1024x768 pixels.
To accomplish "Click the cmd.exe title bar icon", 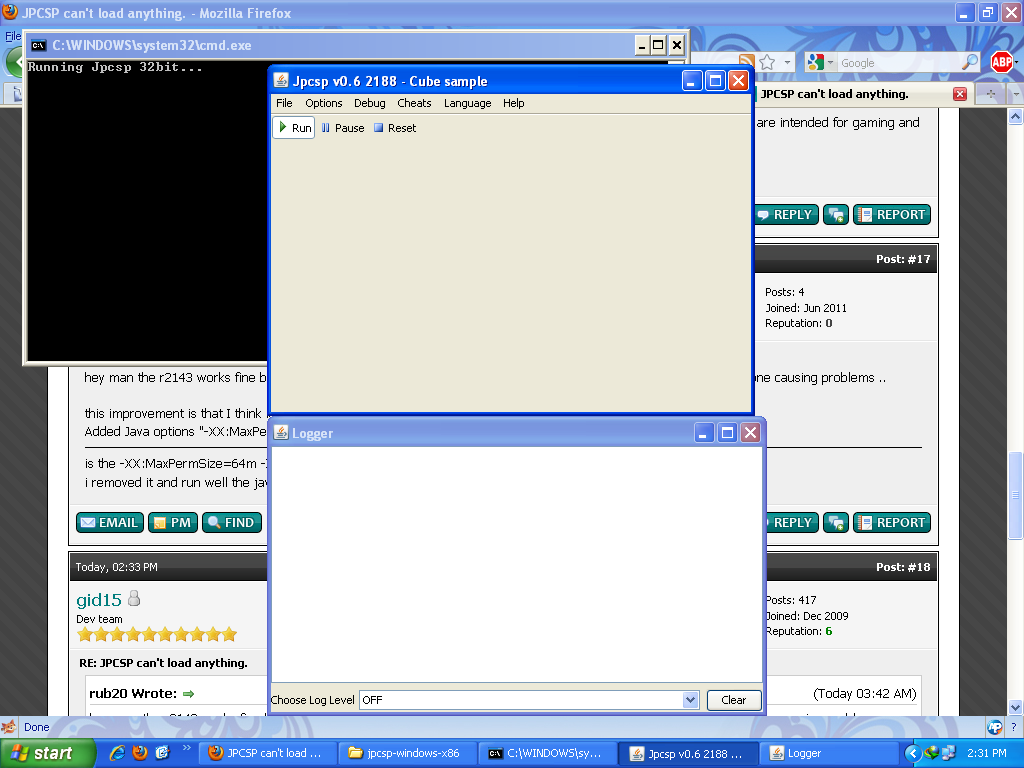I will point(39,45).
